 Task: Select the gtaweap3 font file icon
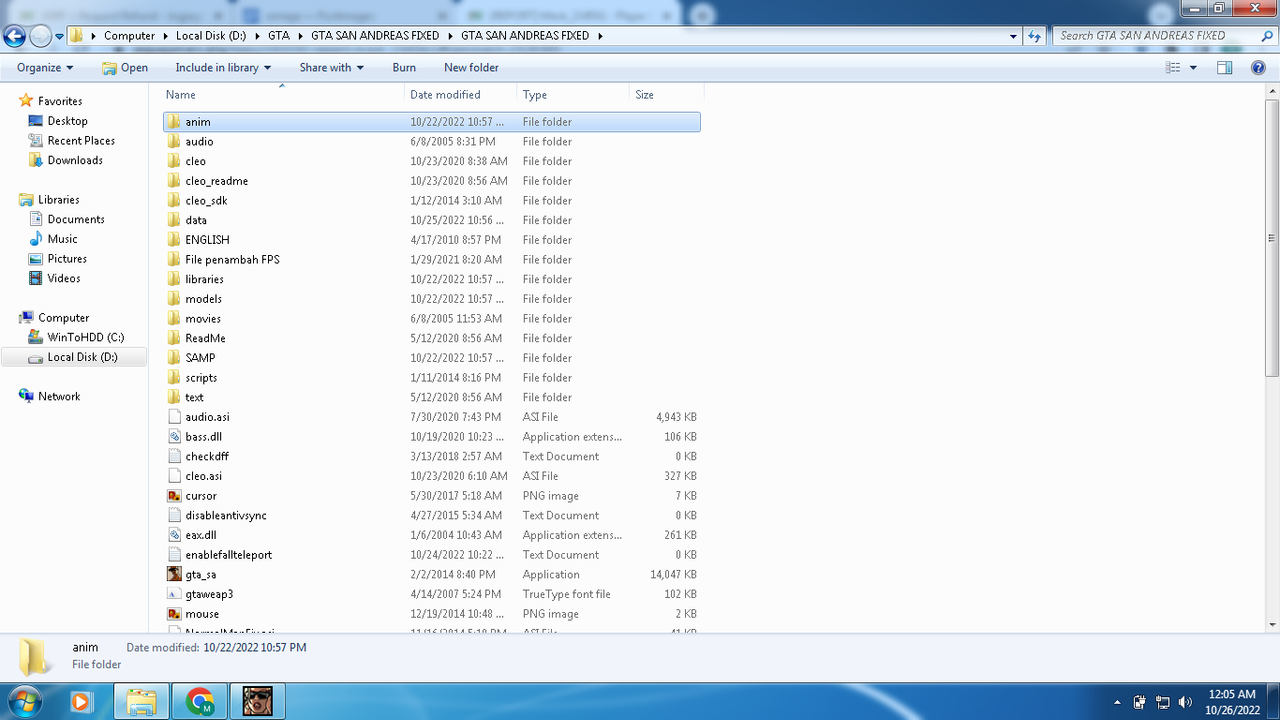click(x=174, y=594)
